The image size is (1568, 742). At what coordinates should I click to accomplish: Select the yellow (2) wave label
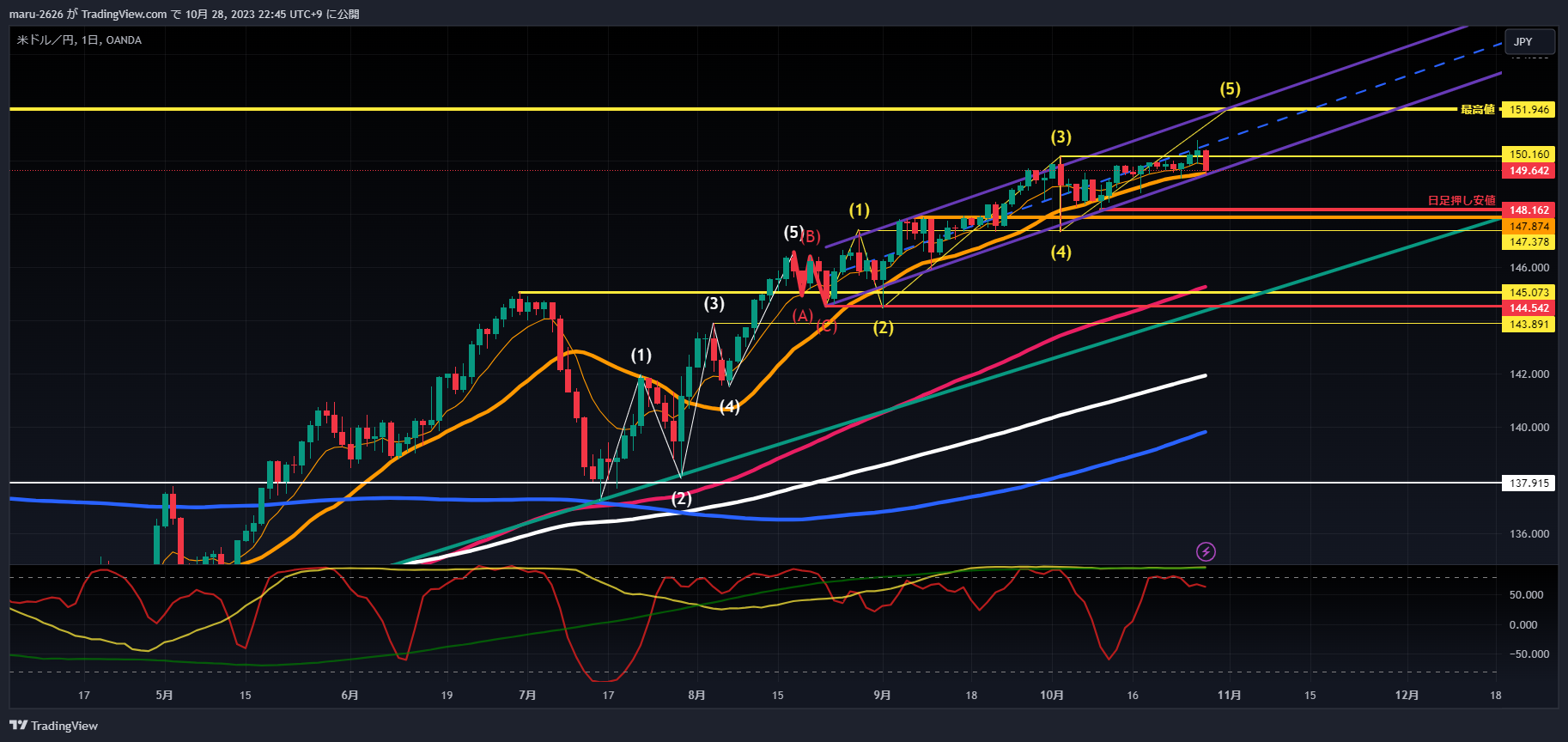[884, 327]
